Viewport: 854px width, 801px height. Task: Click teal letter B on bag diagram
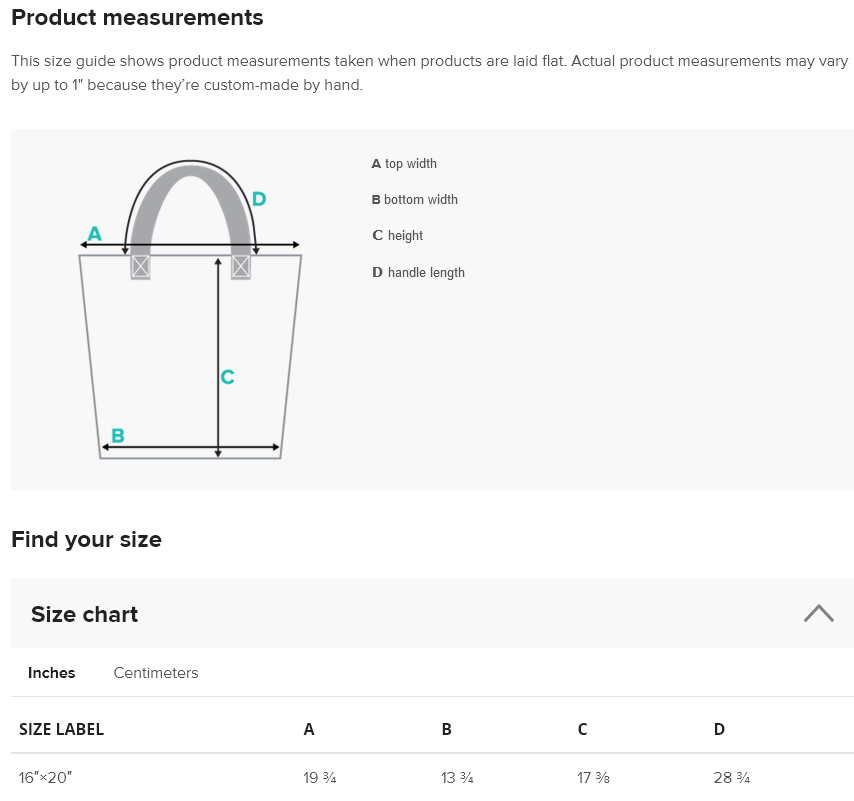pos(118,435)
